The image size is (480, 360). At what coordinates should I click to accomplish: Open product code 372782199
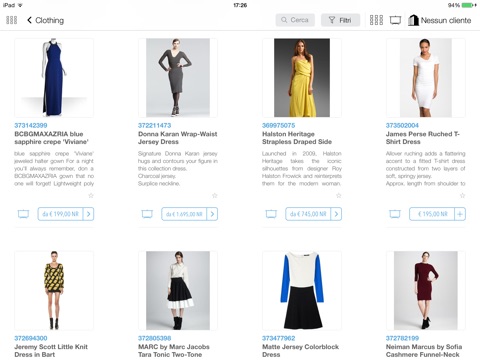[x=402, y=338]
